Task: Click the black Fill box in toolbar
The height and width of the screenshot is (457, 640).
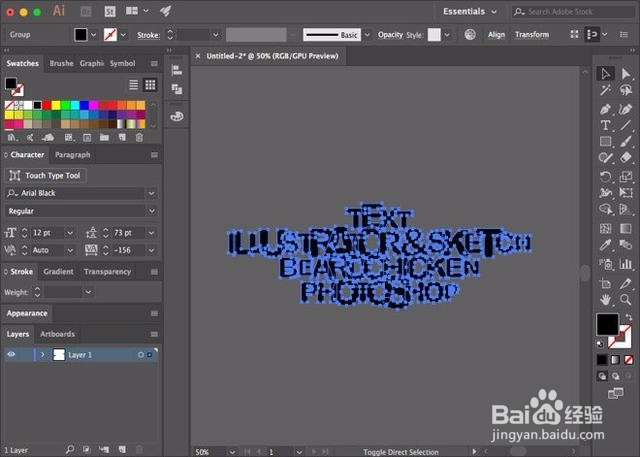Action: (x=607, y=324)
